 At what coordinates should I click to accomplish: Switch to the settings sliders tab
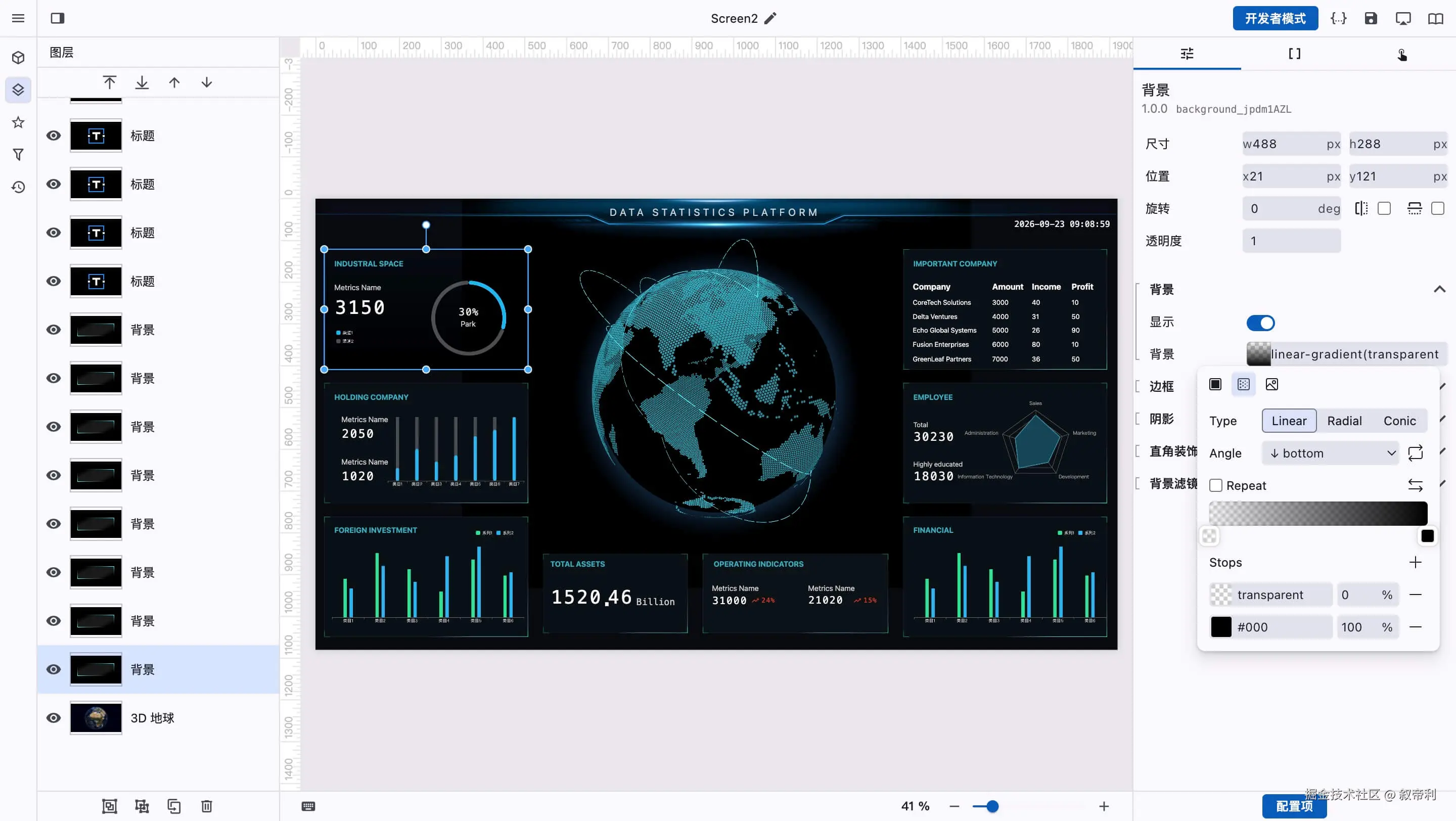[1187, 54]
